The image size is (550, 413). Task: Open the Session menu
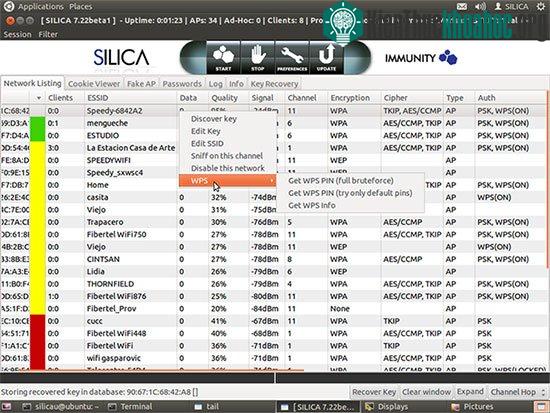point(17,34)
